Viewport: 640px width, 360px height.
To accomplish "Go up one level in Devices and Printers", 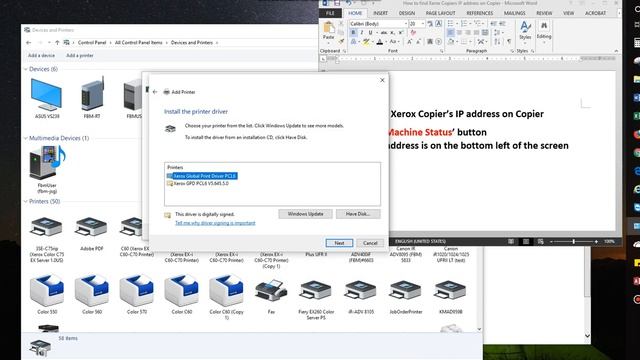I will pyautogui.click(x=57, y=42).
